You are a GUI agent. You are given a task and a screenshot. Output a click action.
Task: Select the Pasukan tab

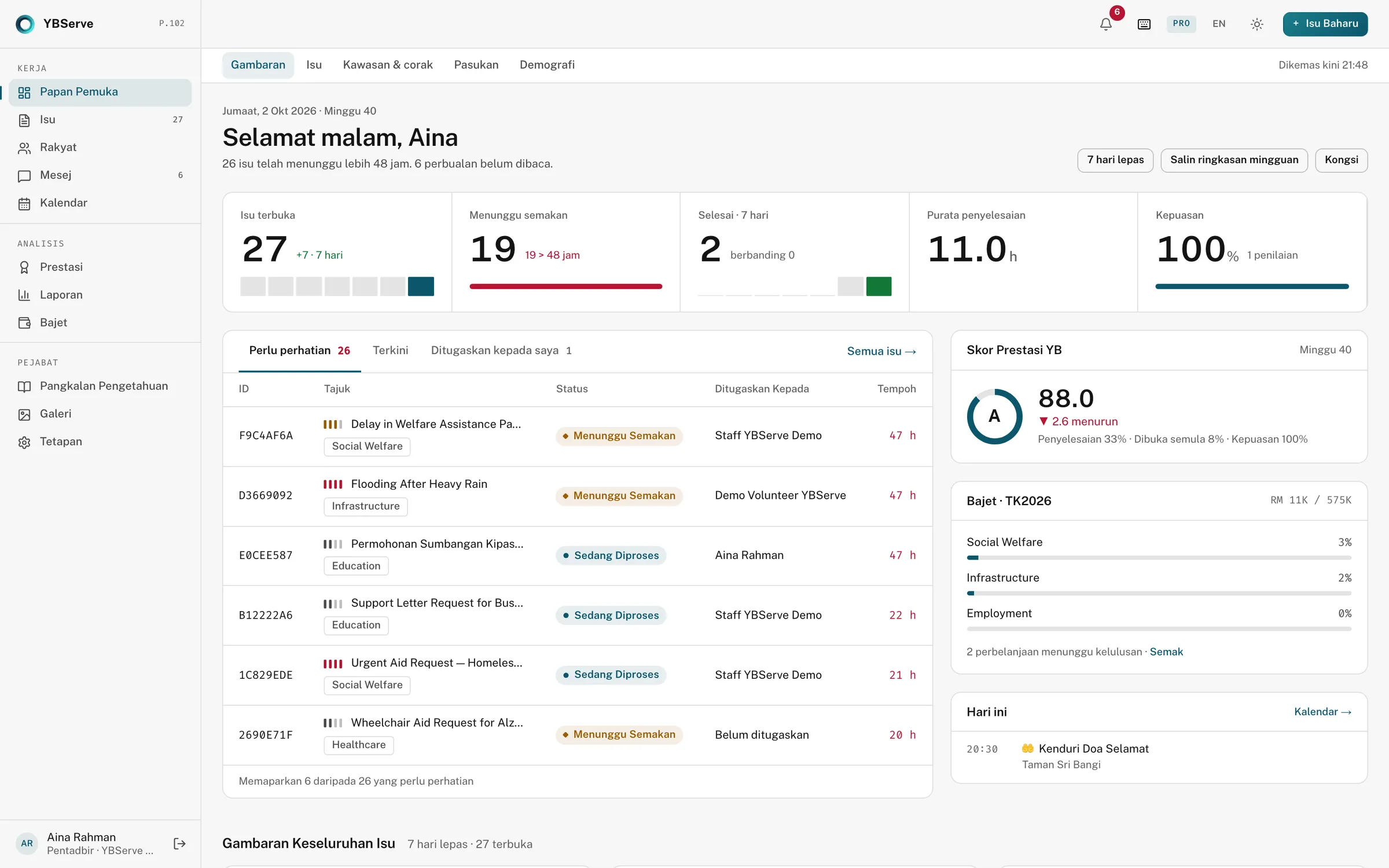[x=476, y=65]
